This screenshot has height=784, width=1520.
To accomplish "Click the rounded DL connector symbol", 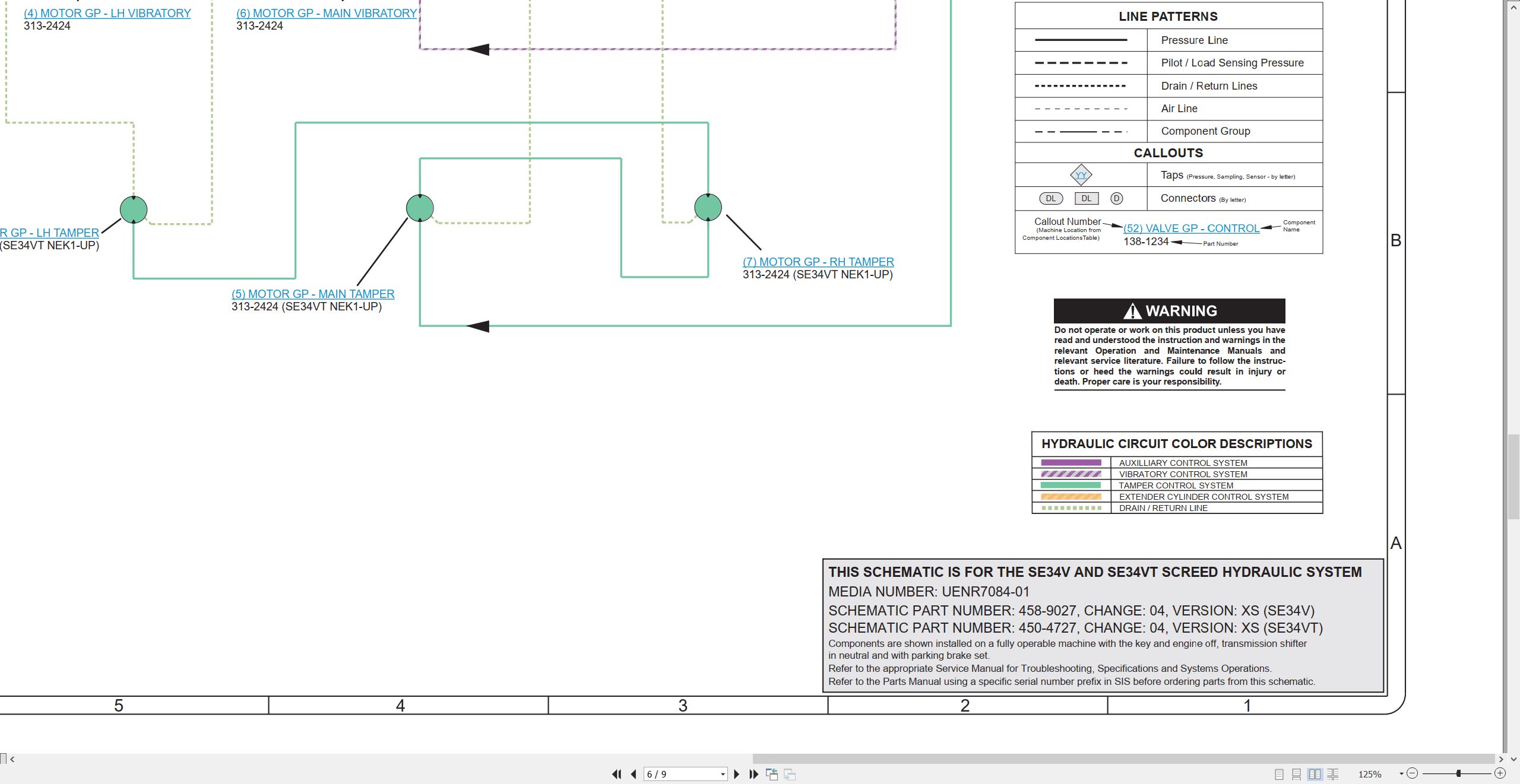I will [1051, 199].
